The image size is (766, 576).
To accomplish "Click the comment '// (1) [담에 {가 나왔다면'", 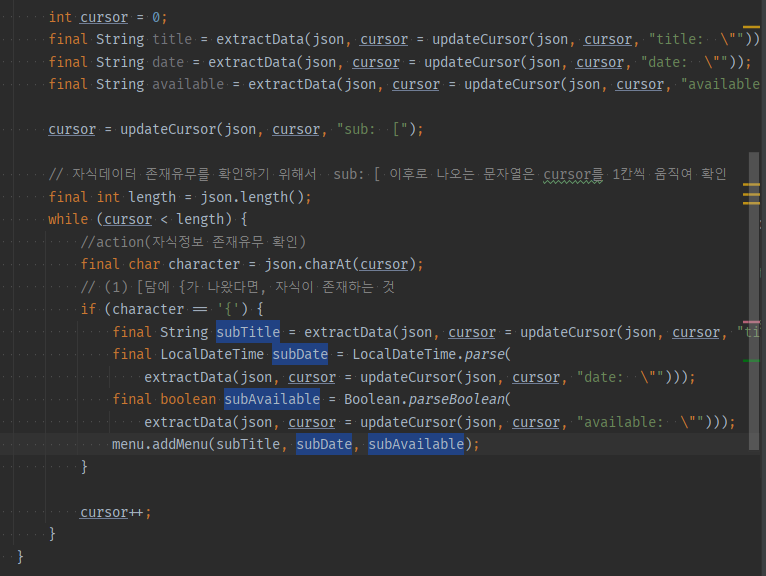I will (x=237, y=287).
